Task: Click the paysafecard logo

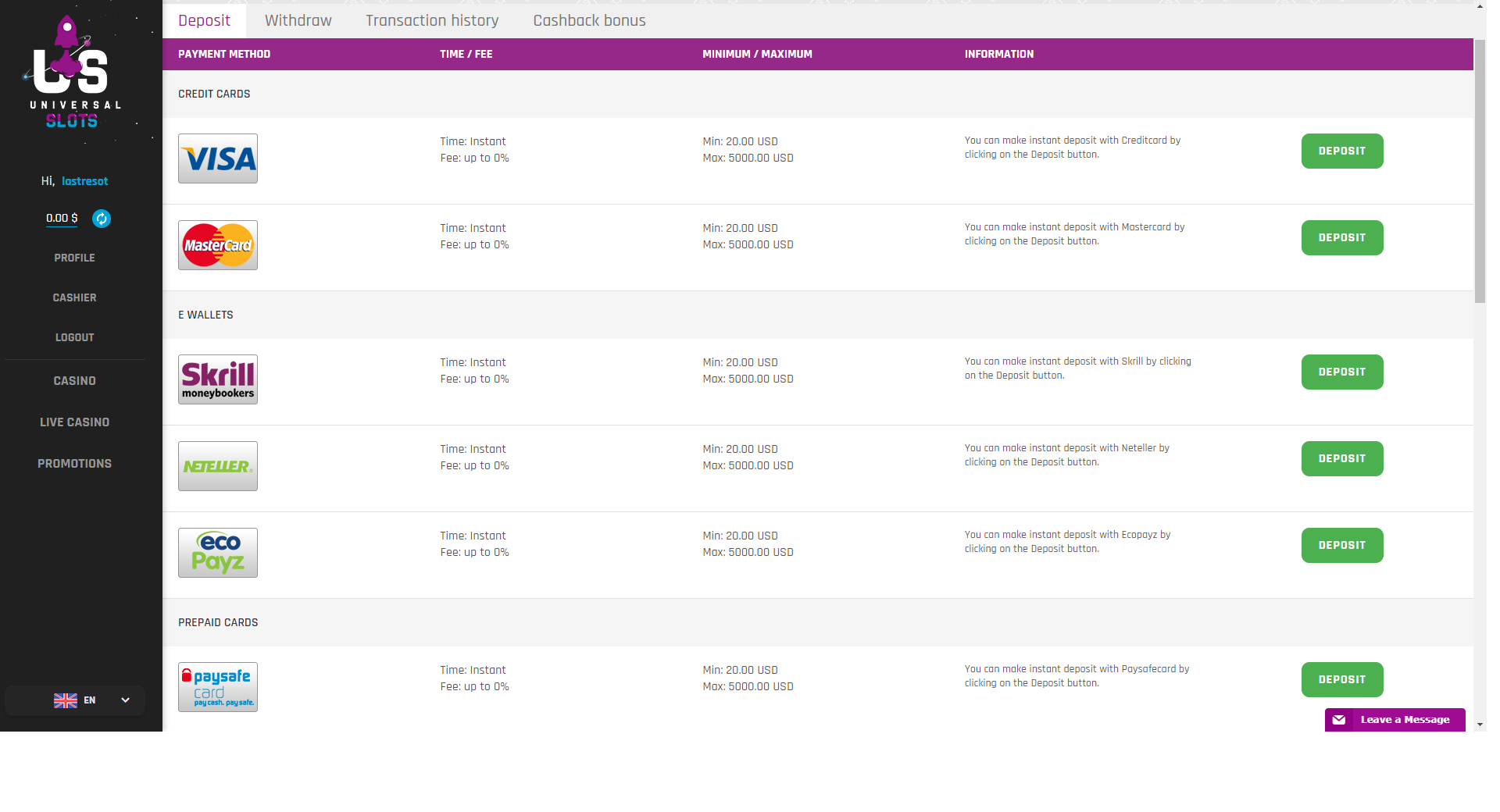Action: (218, 687)
